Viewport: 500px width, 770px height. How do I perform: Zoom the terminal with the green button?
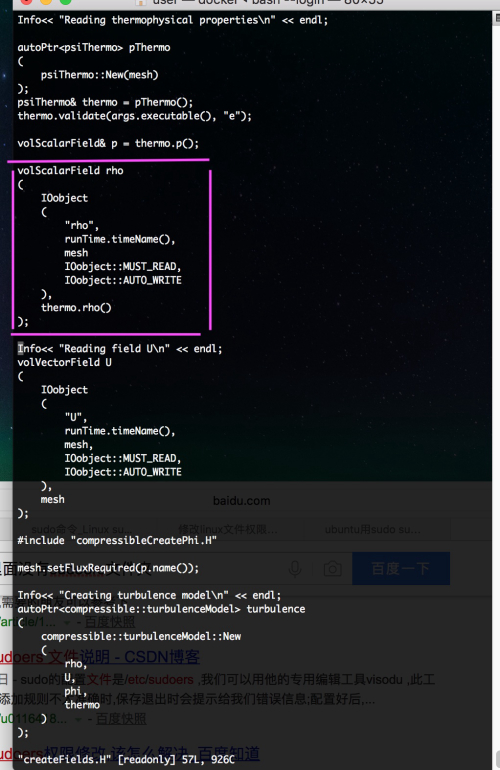(x=65, y=1)
